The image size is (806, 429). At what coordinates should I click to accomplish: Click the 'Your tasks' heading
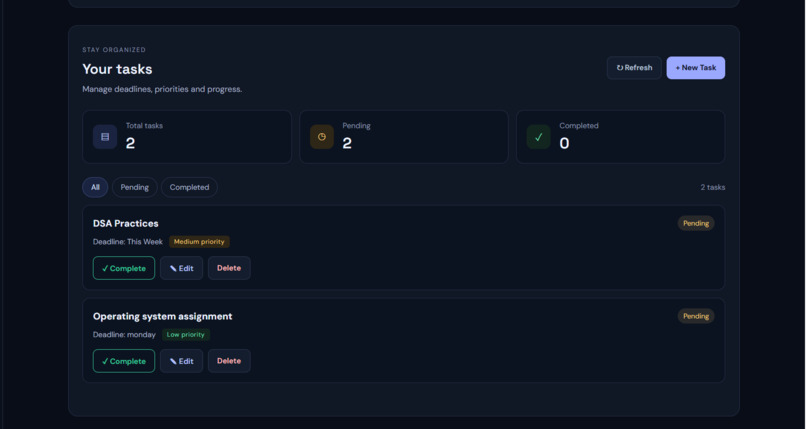tap(117, 69)
